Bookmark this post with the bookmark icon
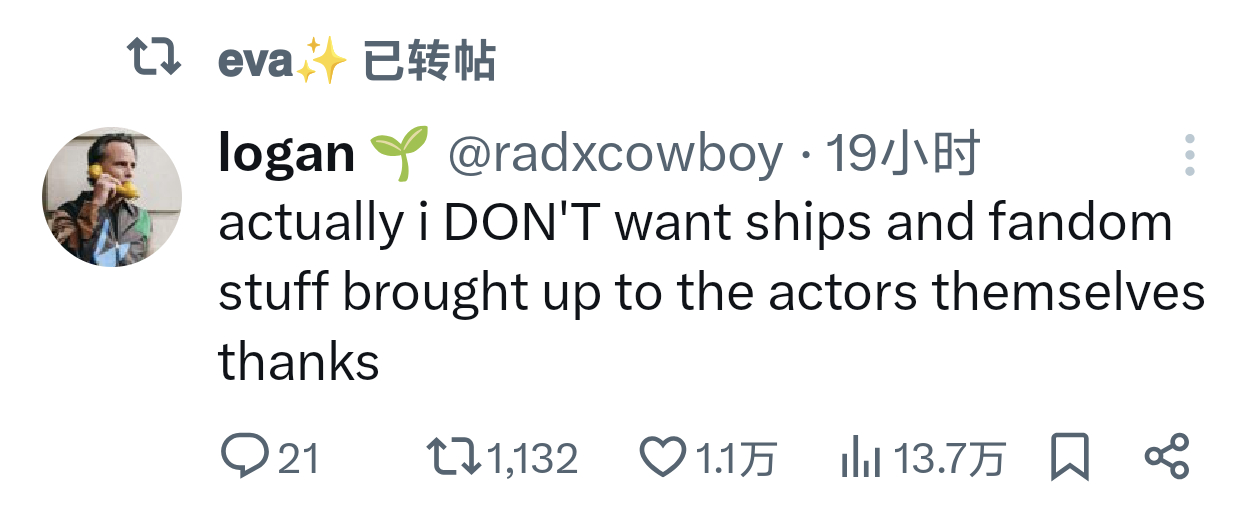 click(1070, 457)
